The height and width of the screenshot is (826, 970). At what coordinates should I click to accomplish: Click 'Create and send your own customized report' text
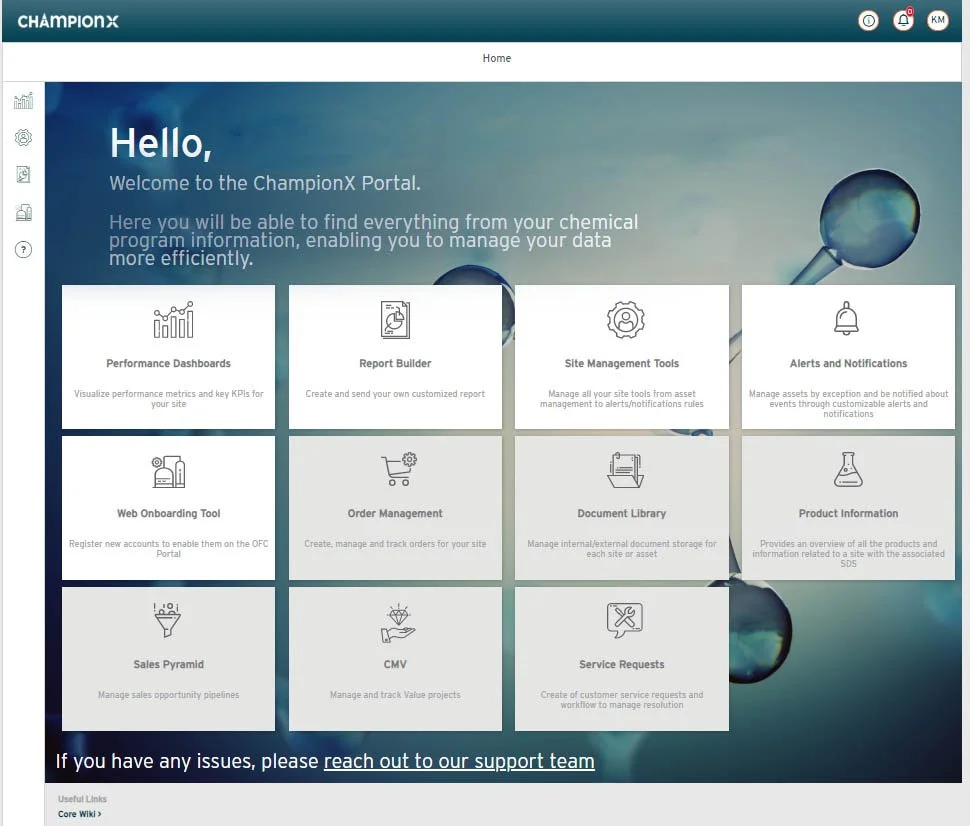point(395,394)
